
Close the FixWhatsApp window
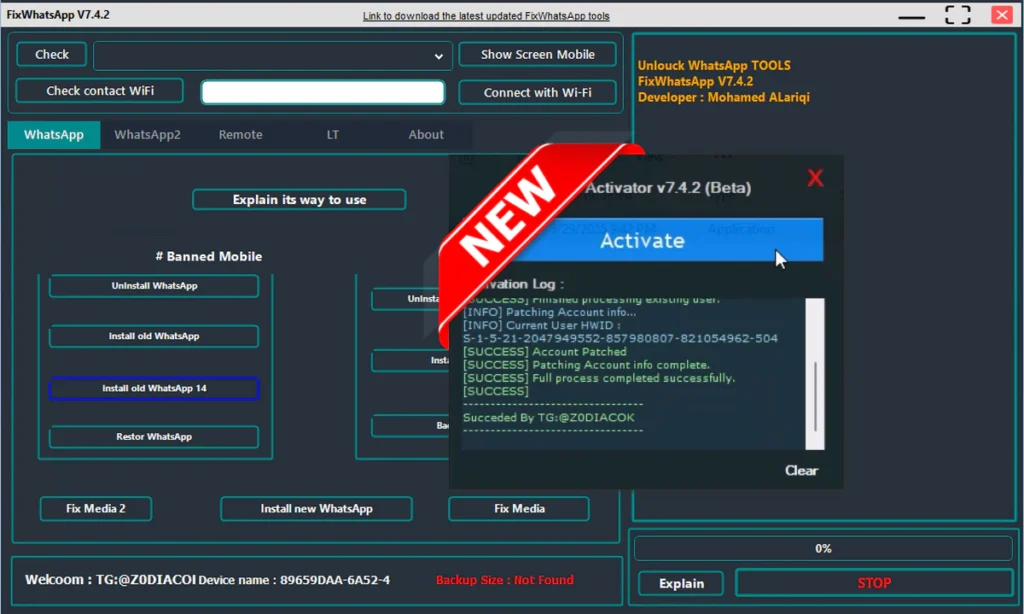pyautogui.click(x=1002, y=14)
